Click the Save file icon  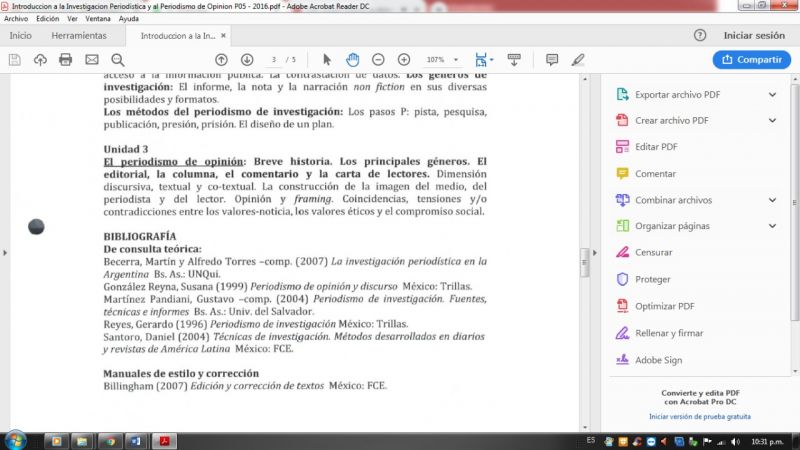pos(15,60)
